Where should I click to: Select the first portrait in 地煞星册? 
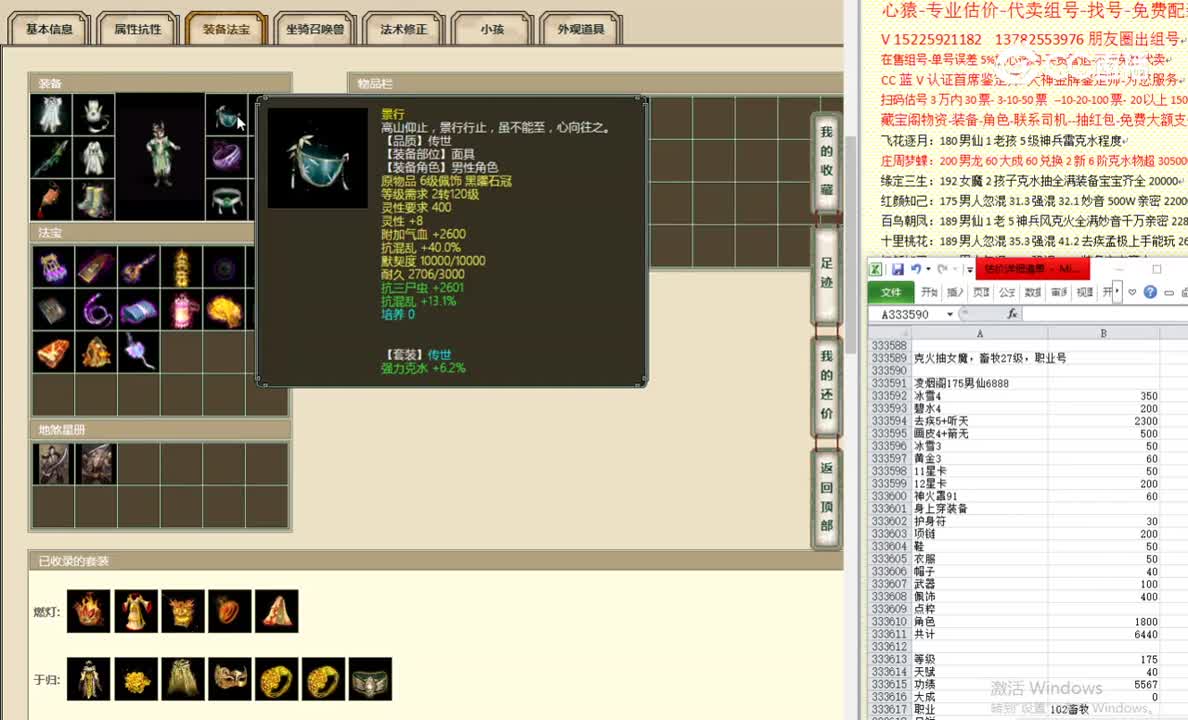(x=52, y=462)
